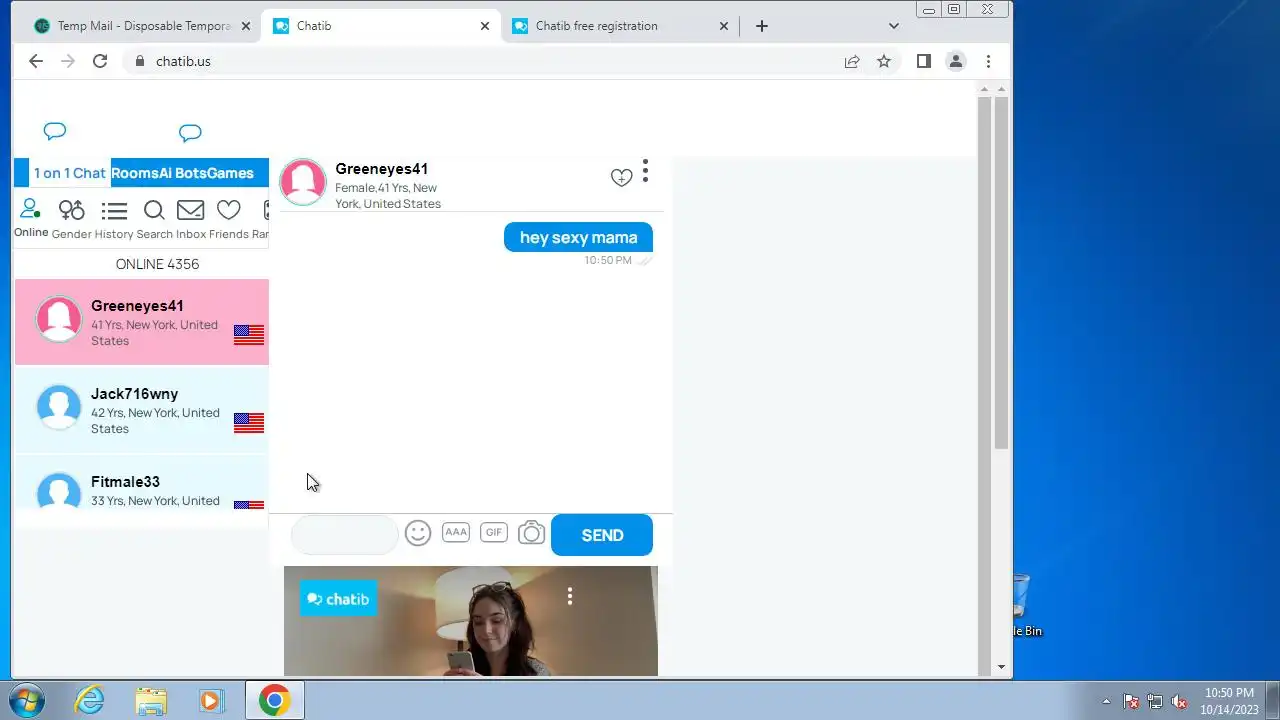
Task: Open the taskbar clock and date
Action: pyautogui.click(x=1229, y=701)
